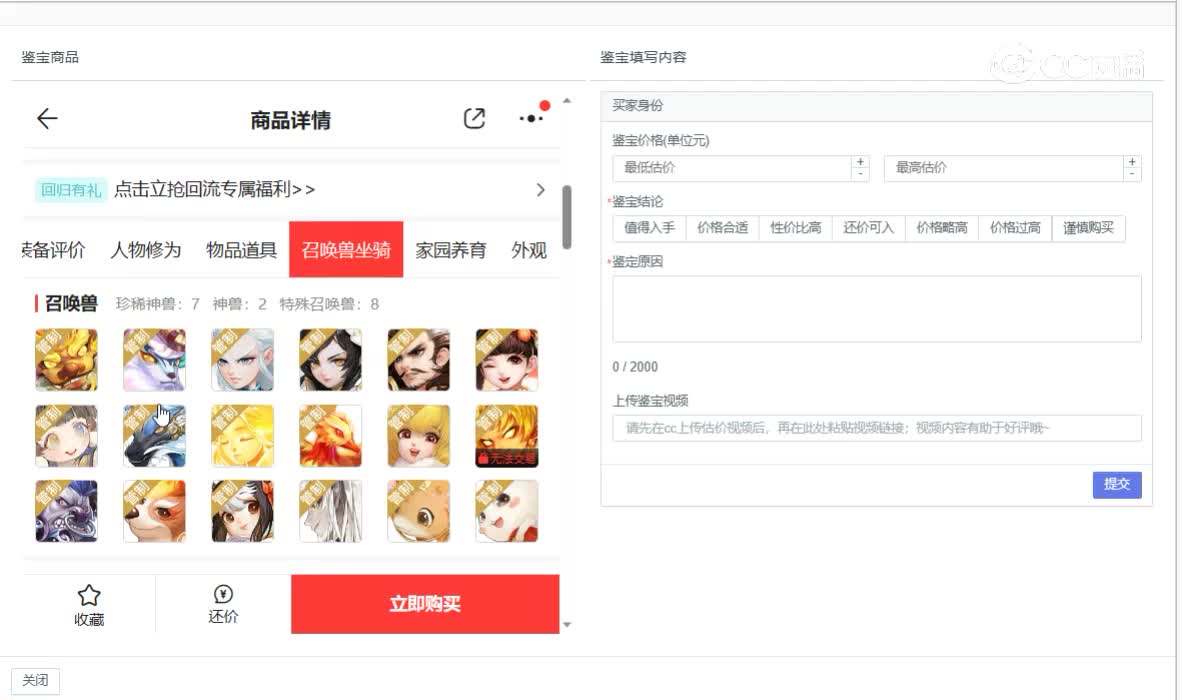Expand the 回流专属福利 banner chevron
The height and width of the screenshot is (700, 1182).
pos(540,189)
